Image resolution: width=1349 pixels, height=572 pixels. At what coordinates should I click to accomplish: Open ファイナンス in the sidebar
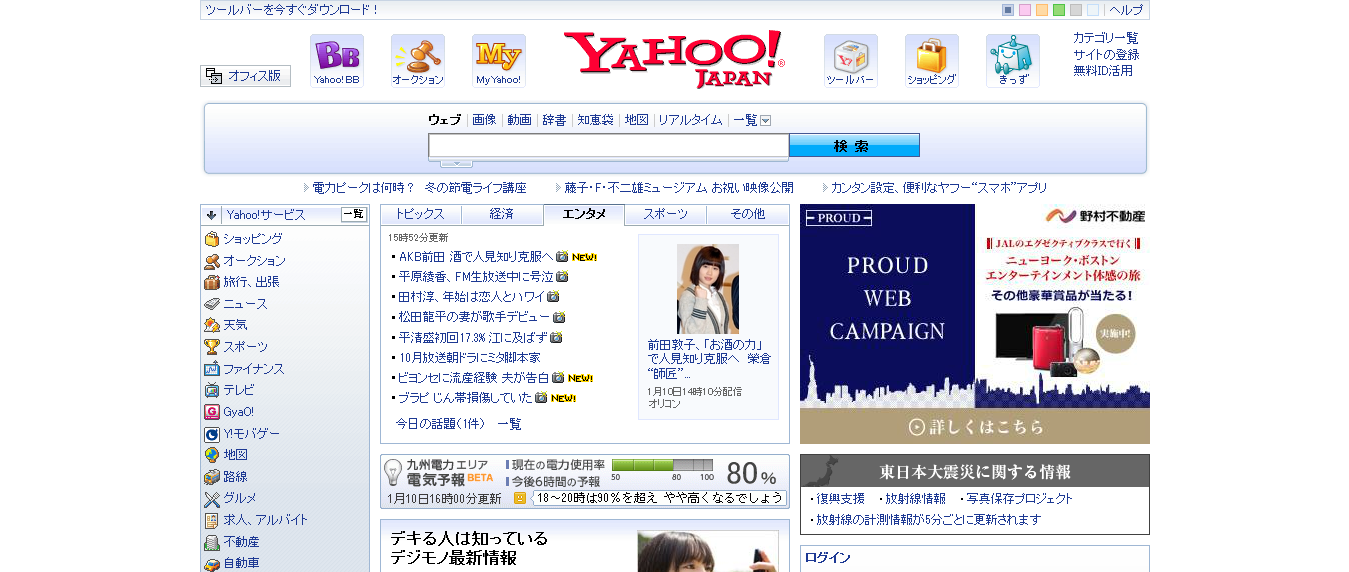(x=253, y=369)
